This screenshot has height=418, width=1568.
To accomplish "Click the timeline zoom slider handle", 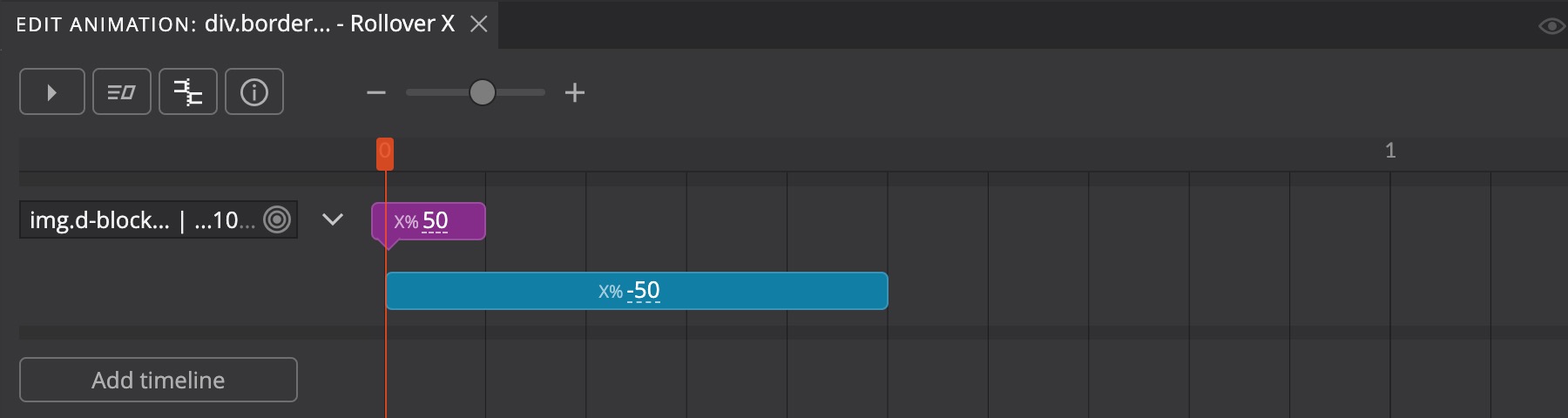I will (x=483, y=92).
